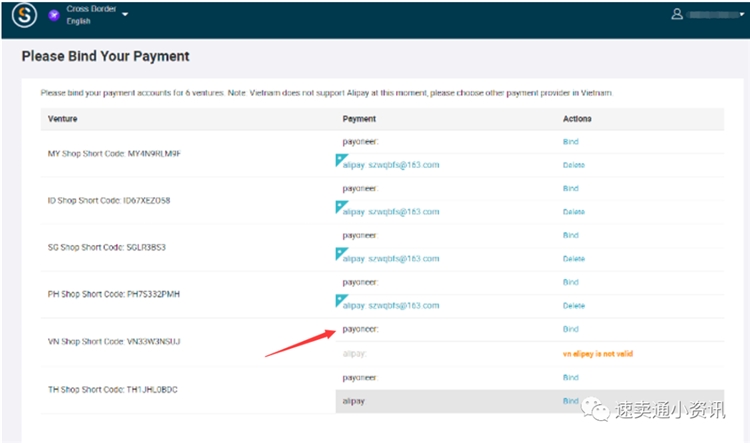Click the Please Bind Your Payment heading
This screenshot has width=750, height=443.
coord(106,56)
